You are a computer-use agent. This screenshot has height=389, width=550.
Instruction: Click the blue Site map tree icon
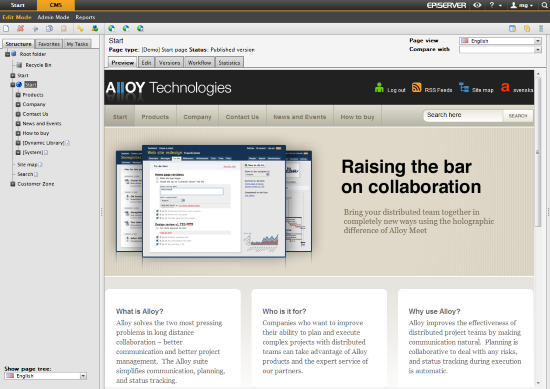pos(464,87)
